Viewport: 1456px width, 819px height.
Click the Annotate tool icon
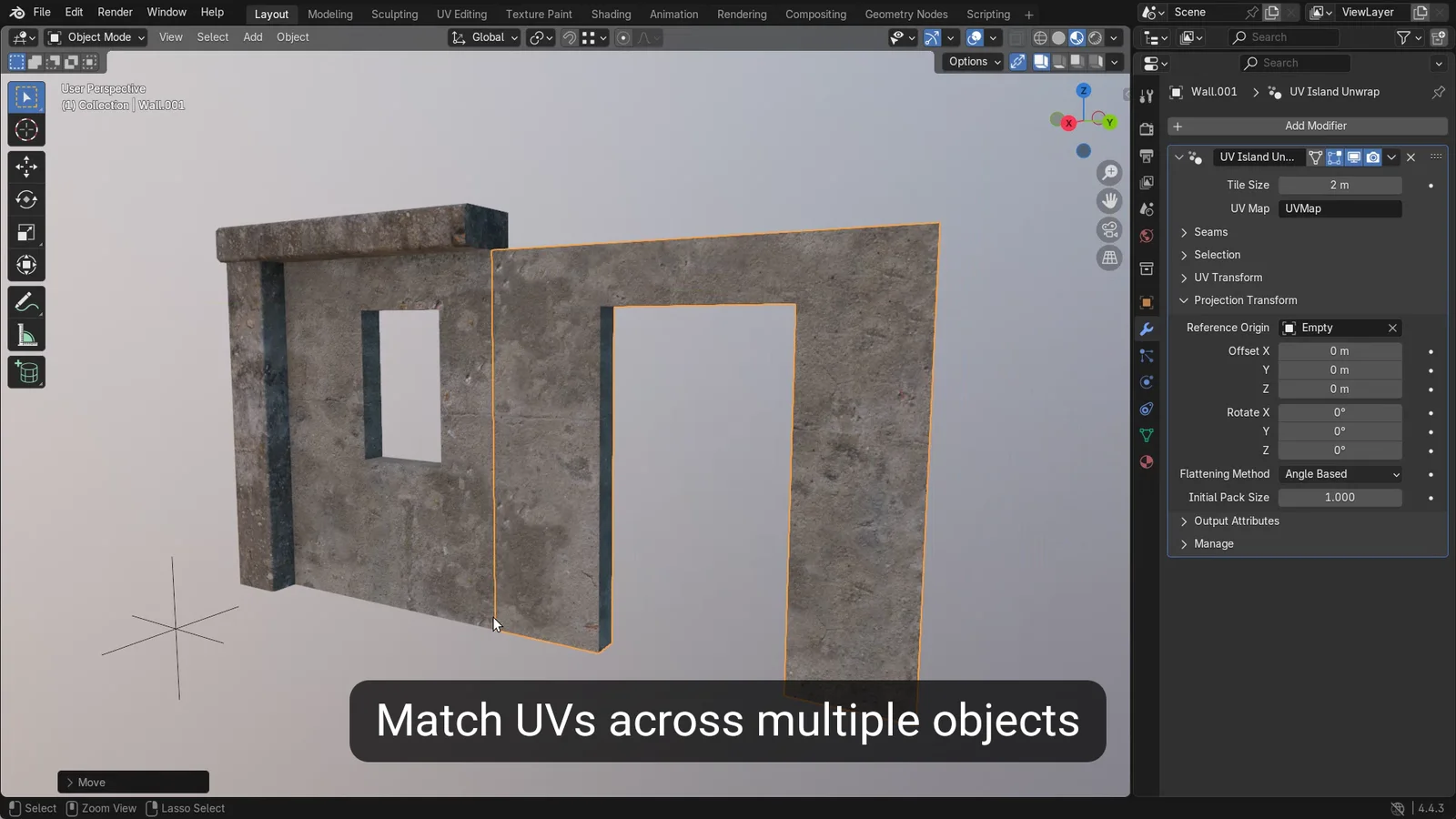coord(26,301)
